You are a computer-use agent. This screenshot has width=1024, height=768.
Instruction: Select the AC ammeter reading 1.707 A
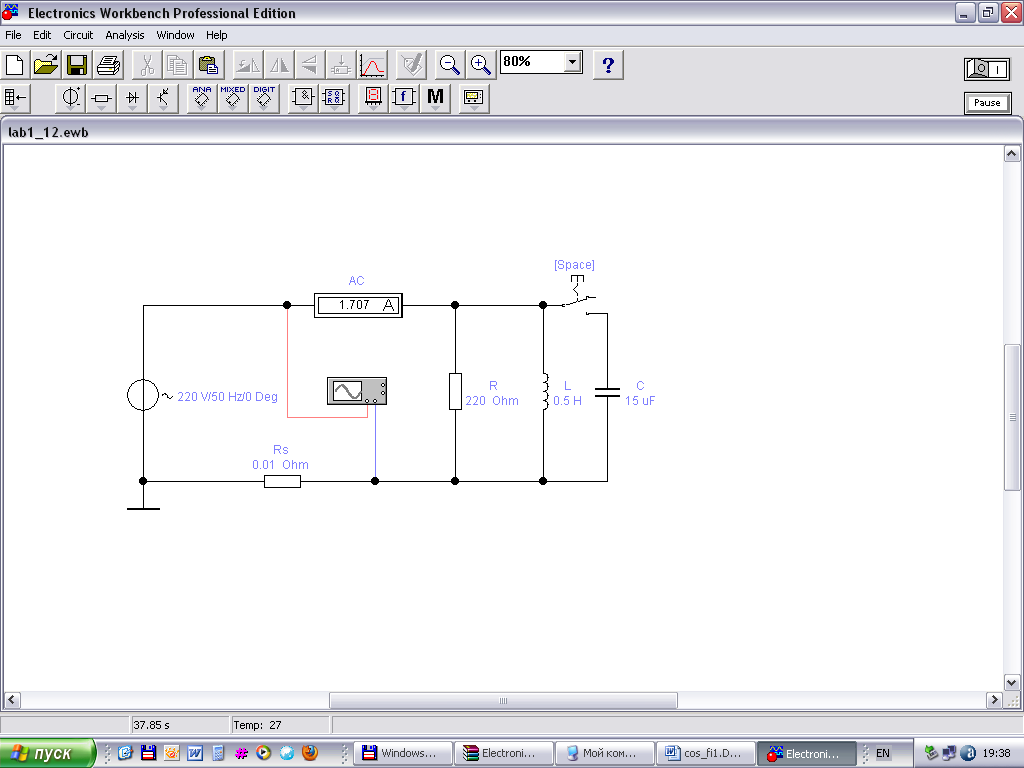(359, 305)
